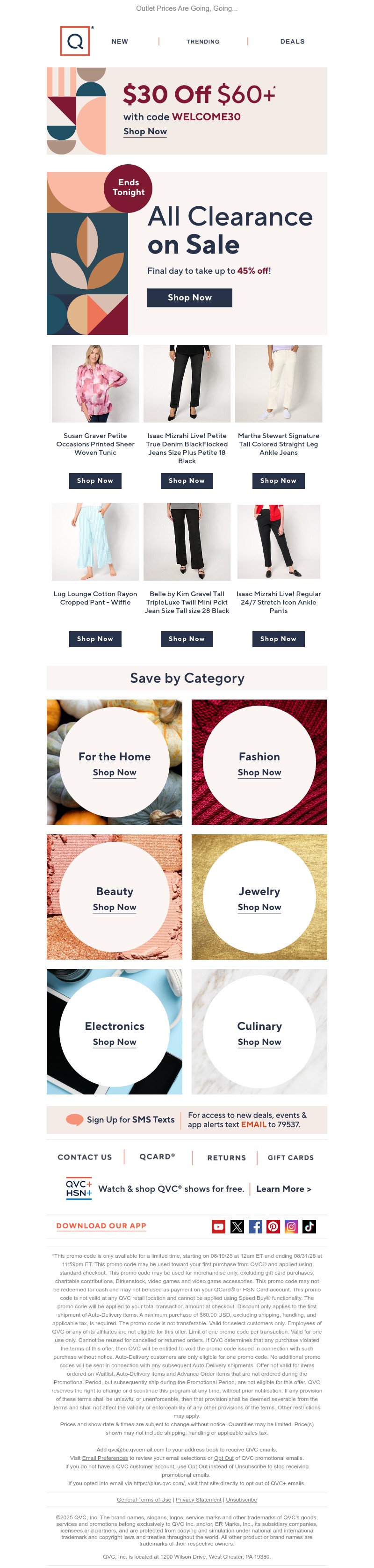Viewport: 374px width, 1568px height.
Task: Click the QVC+ HSN+ logo
Action: tap(79, 1189)
